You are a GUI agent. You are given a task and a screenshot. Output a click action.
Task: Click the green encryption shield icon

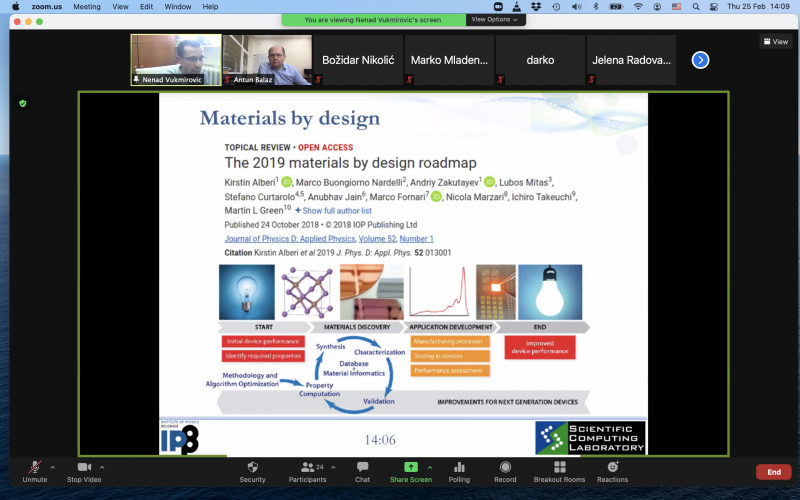pyautogui.click(x=22, y=104)
